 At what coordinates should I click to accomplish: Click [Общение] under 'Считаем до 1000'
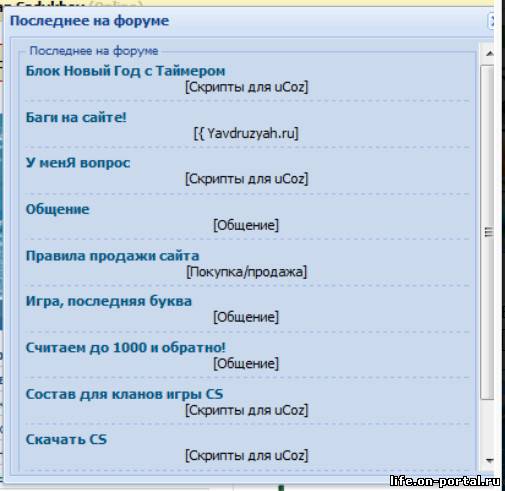click(246, 363)
